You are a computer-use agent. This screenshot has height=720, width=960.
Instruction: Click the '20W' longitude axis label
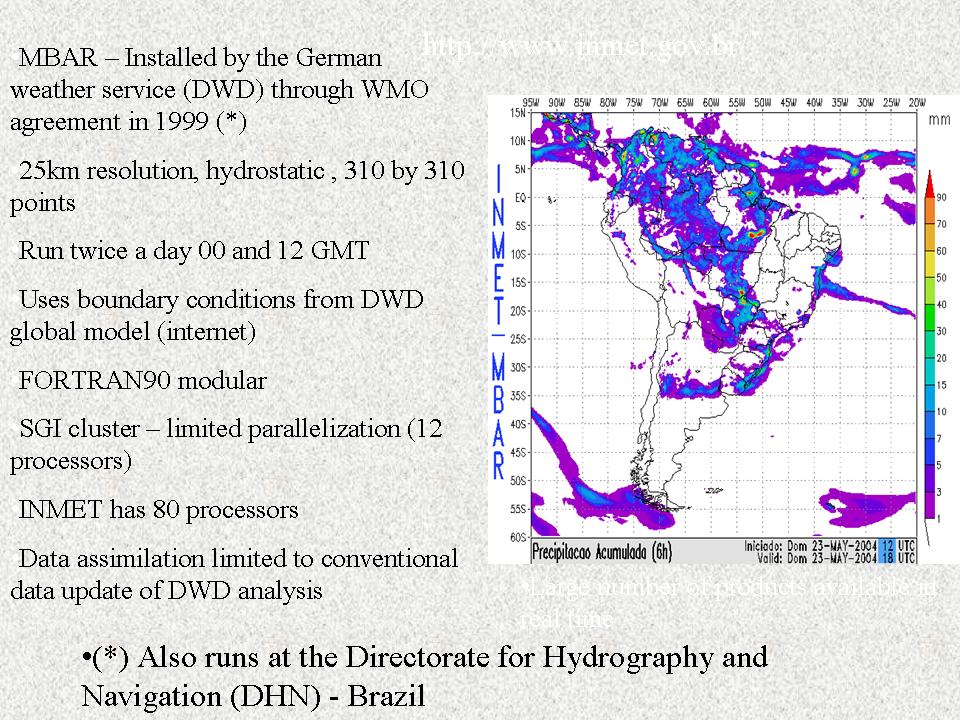(x=917, y=103)
